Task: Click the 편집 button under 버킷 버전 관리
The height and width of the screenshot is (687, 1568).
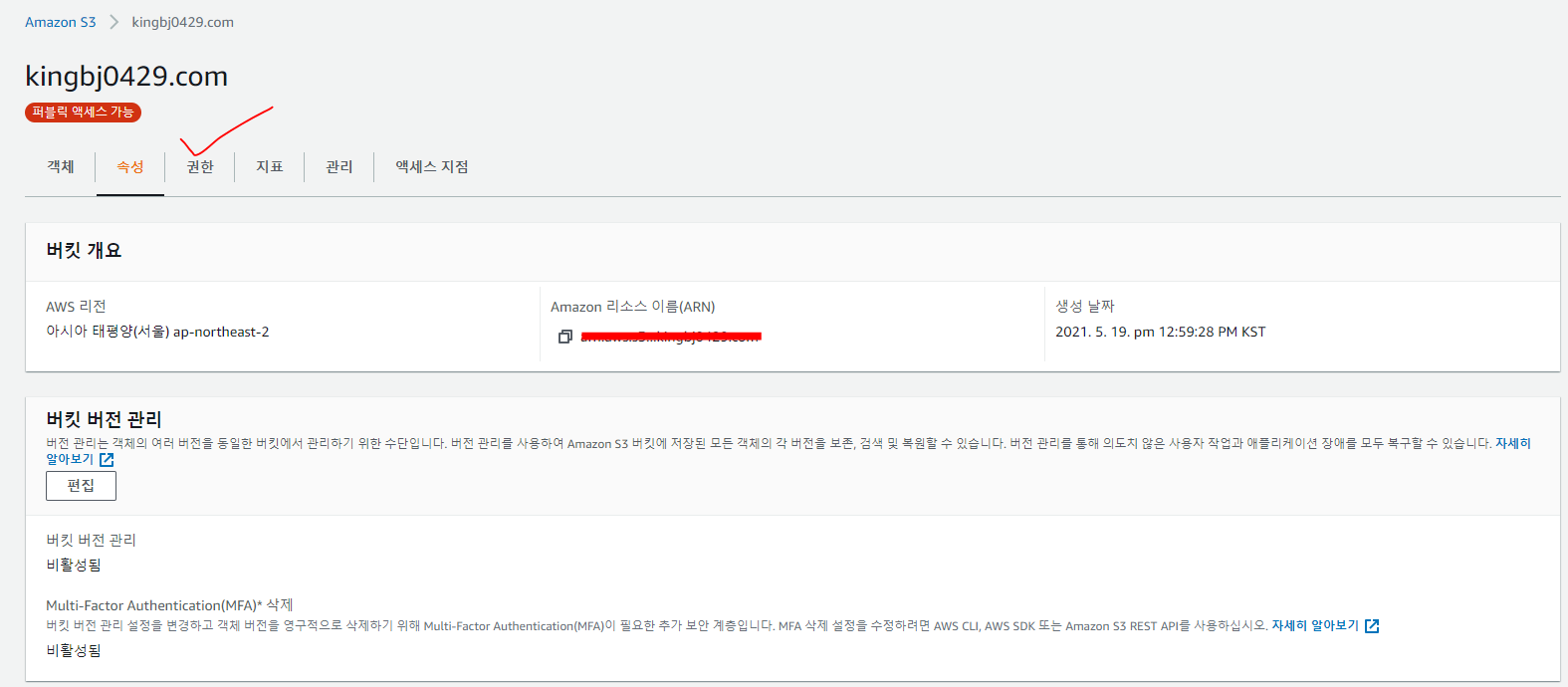Action: [x=81, y=486]
